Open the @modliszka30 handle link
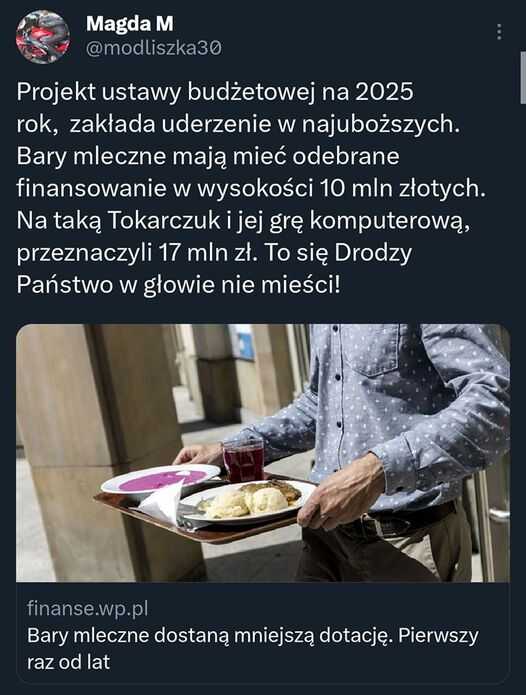The image size is (526, 695). coord(154,48)
